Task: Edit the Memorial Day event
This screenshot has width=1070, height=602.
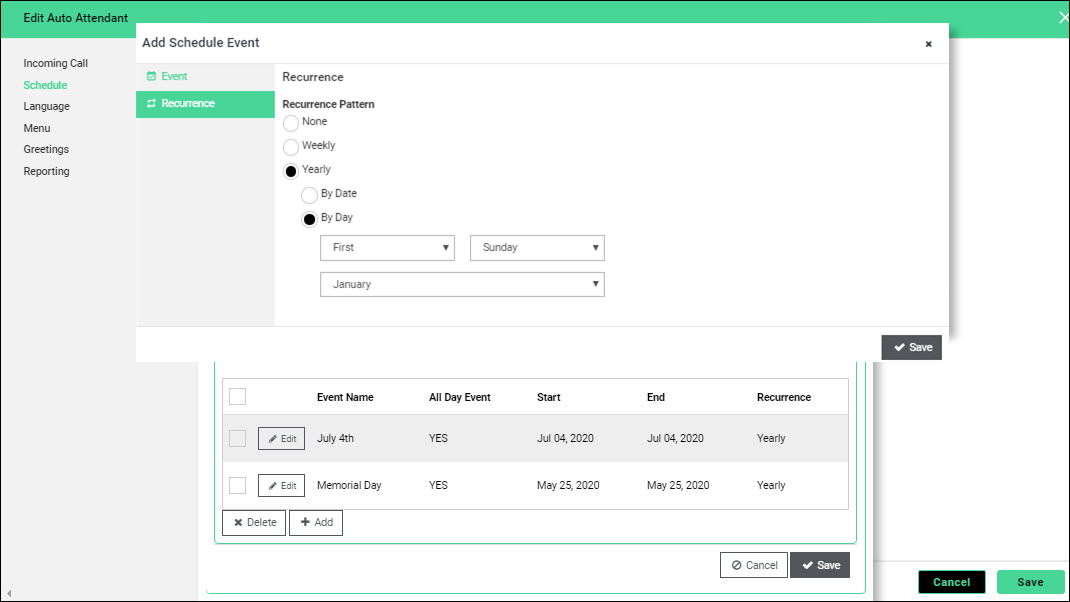Action: (x=281, y=486)
